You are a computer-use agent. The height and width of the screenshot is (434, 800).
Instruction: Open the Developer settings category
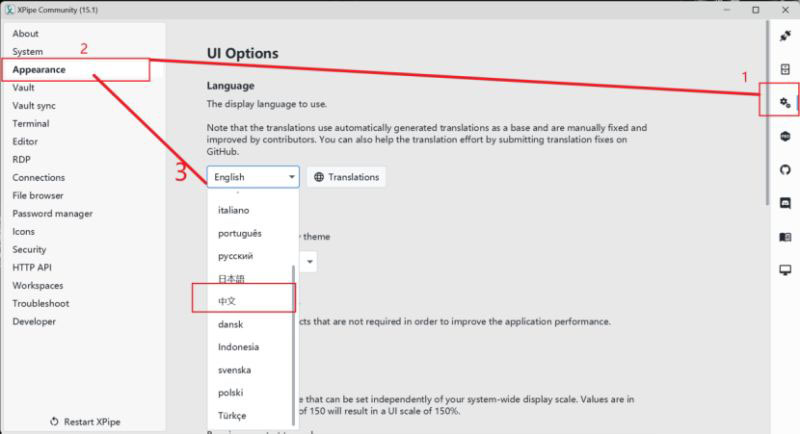point(34,321)
